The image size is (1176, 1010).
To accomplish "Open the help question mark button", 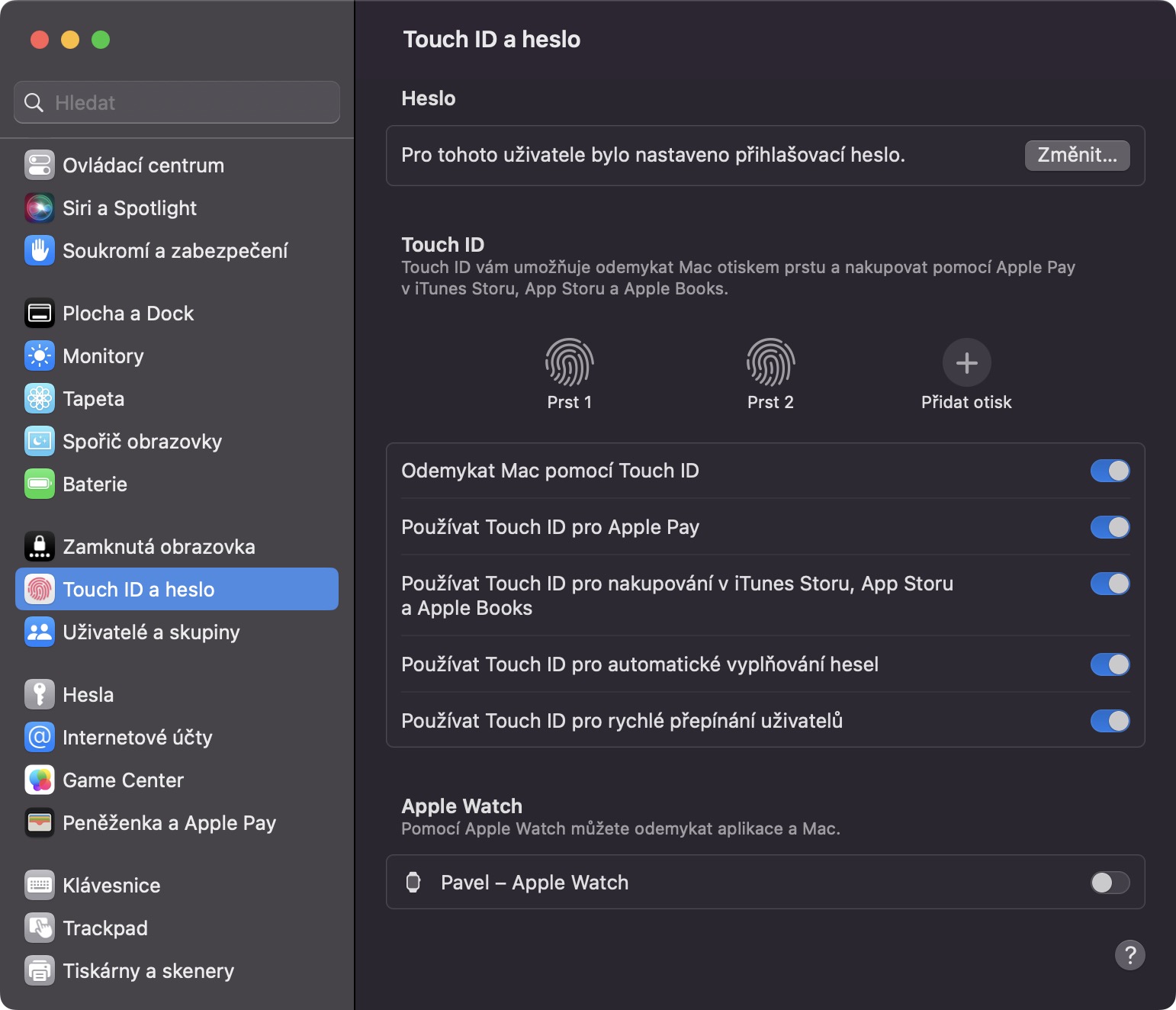I will pos(1129,954).
